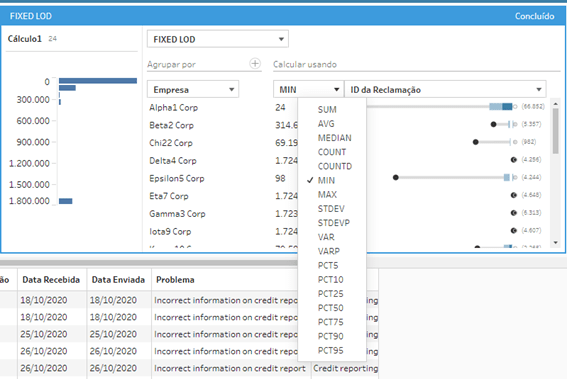567x379 pixels.
Task: Click the Data Enviada column header
Action: [118, 280]
